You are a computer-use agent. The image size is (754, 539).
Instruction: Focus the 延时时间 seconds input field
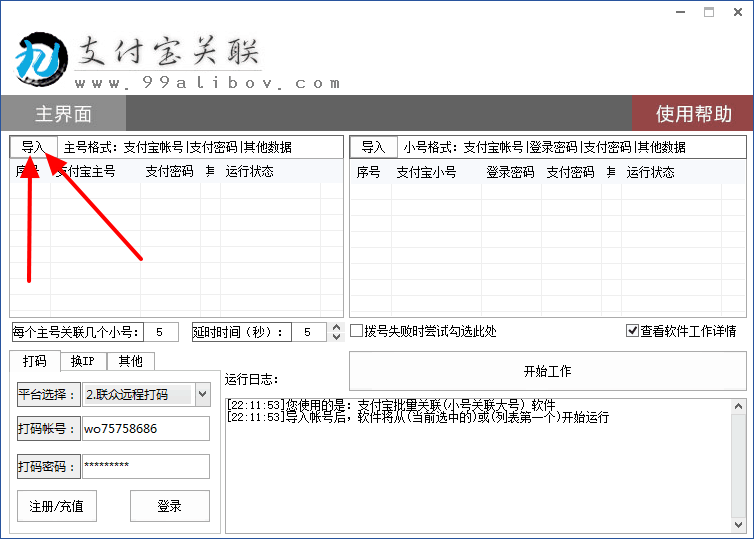tap(309, 332)
